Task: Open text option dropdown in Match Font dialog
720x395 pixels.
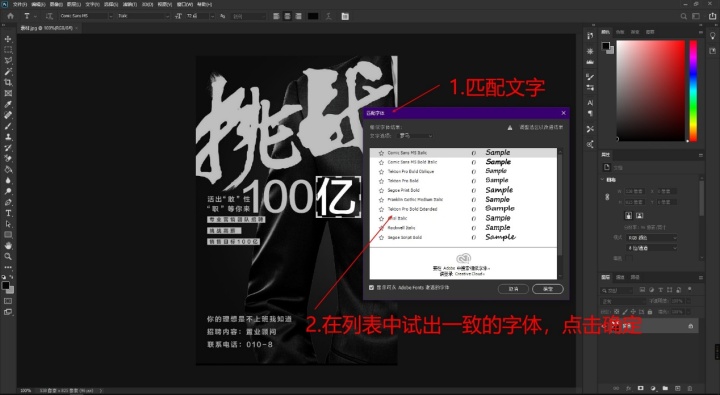Action: (x=415, y=136)
